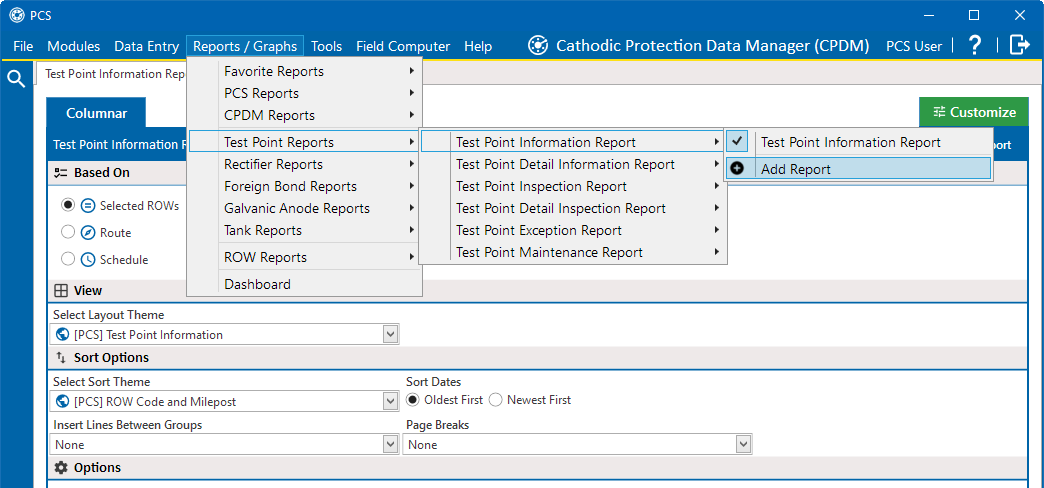Toggle checked Test Point Information Report entry
The width and height of the screenshot is (1044, 488).
point(859,142)
